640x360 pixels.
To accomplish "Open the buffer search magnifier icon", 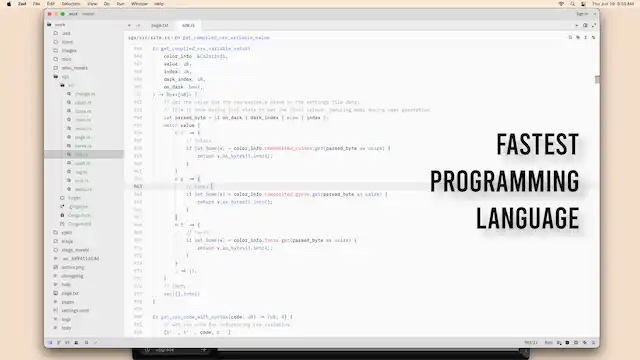I will 570,38.
